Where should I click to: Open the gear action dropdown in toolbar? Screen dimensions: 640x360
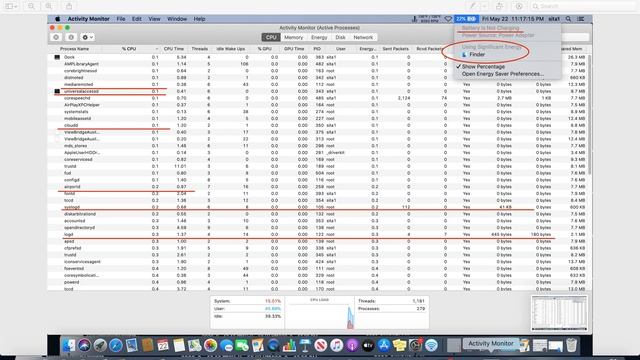pyautogui.click(x=87, y=37)
